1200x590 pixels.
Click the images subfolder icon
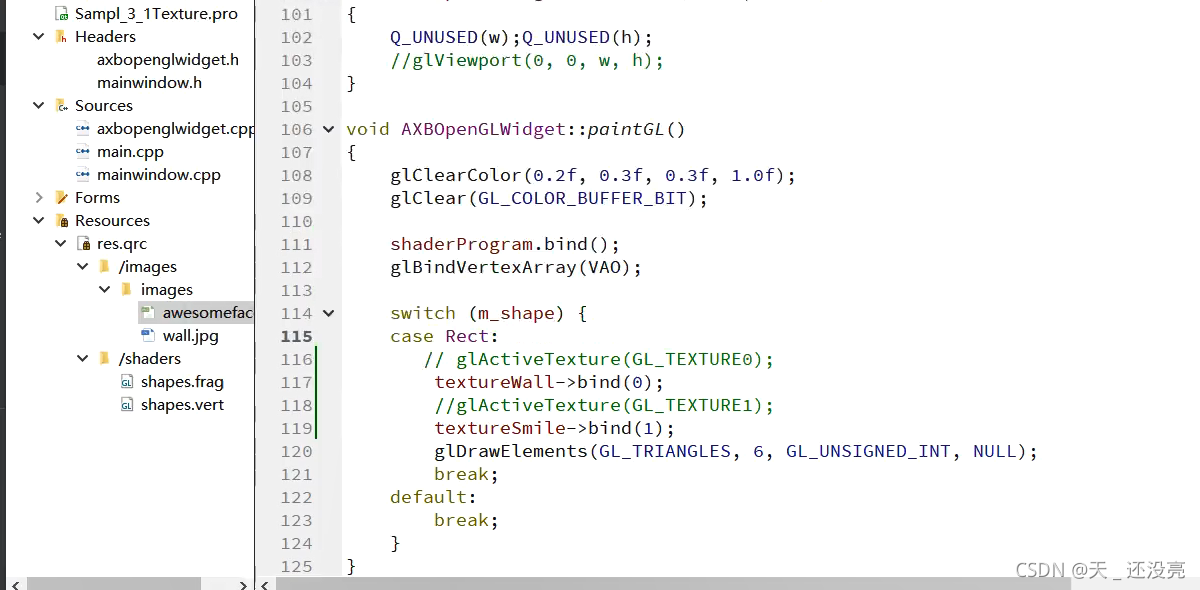point(126,290)
